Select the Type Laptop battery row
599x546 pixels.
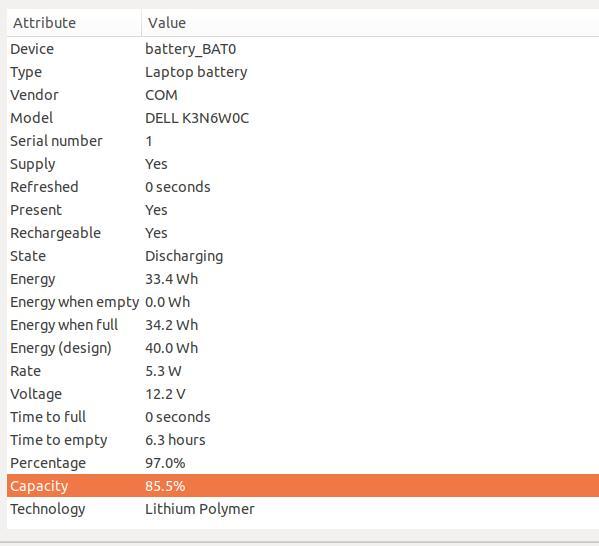303,72
